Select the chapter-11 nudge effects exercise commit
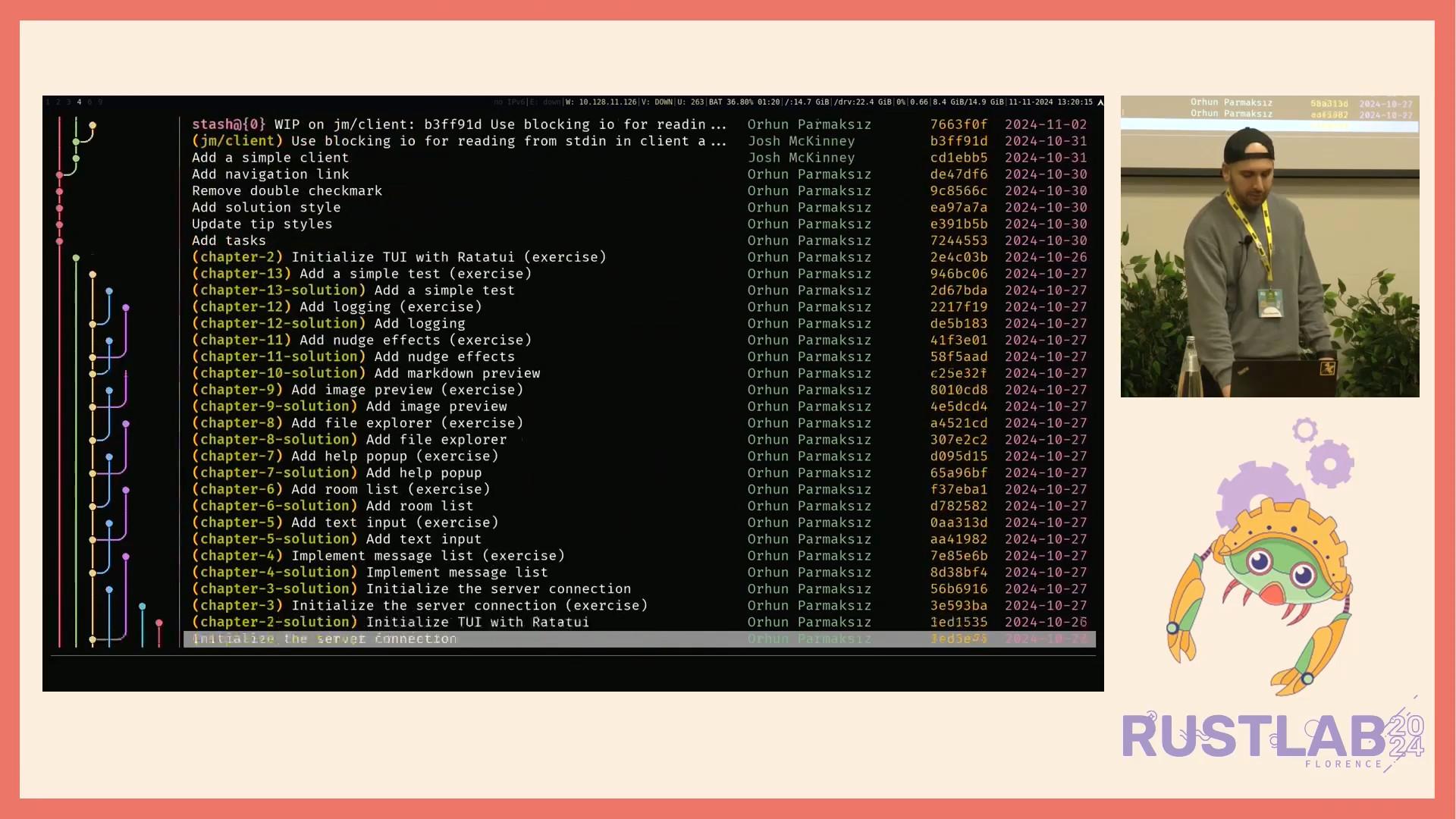Image resolution: width=1456 pixels, height=819 pixels. tap(639, 340)
